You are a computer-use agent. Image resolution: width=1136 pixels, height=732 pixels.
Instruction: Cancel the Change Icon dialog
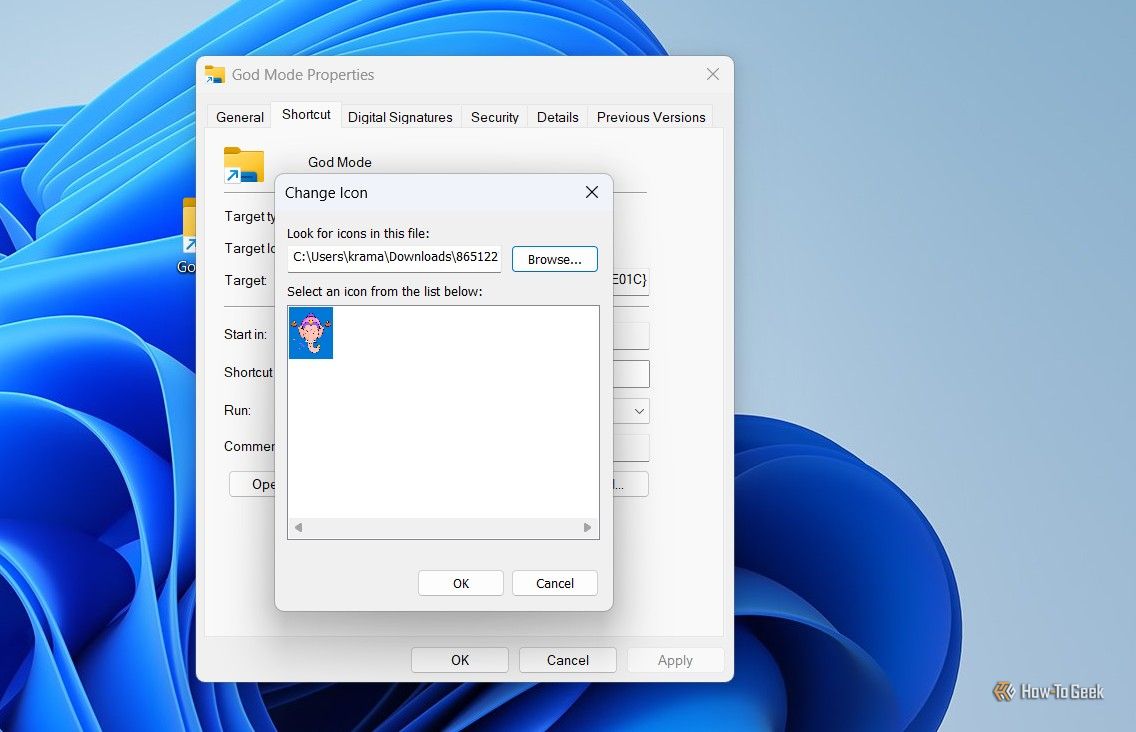(554, 583)
